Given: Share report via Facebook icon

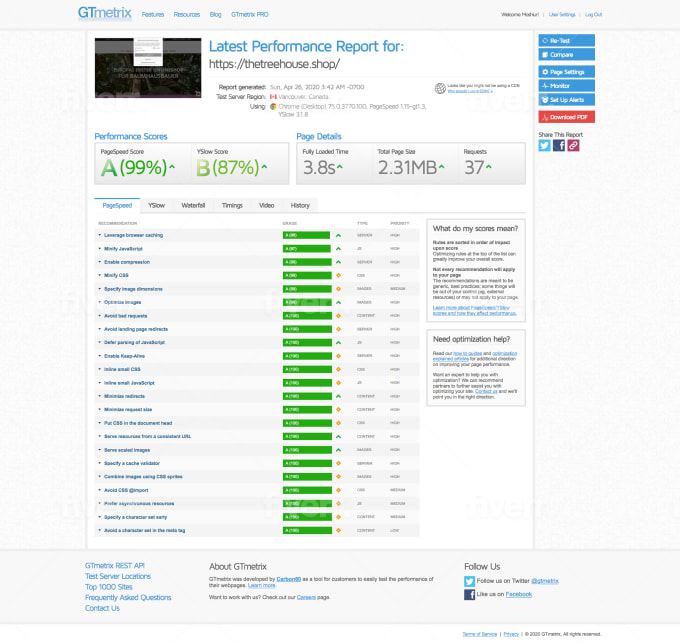Looking at the screenshot, I should (559, 145).
